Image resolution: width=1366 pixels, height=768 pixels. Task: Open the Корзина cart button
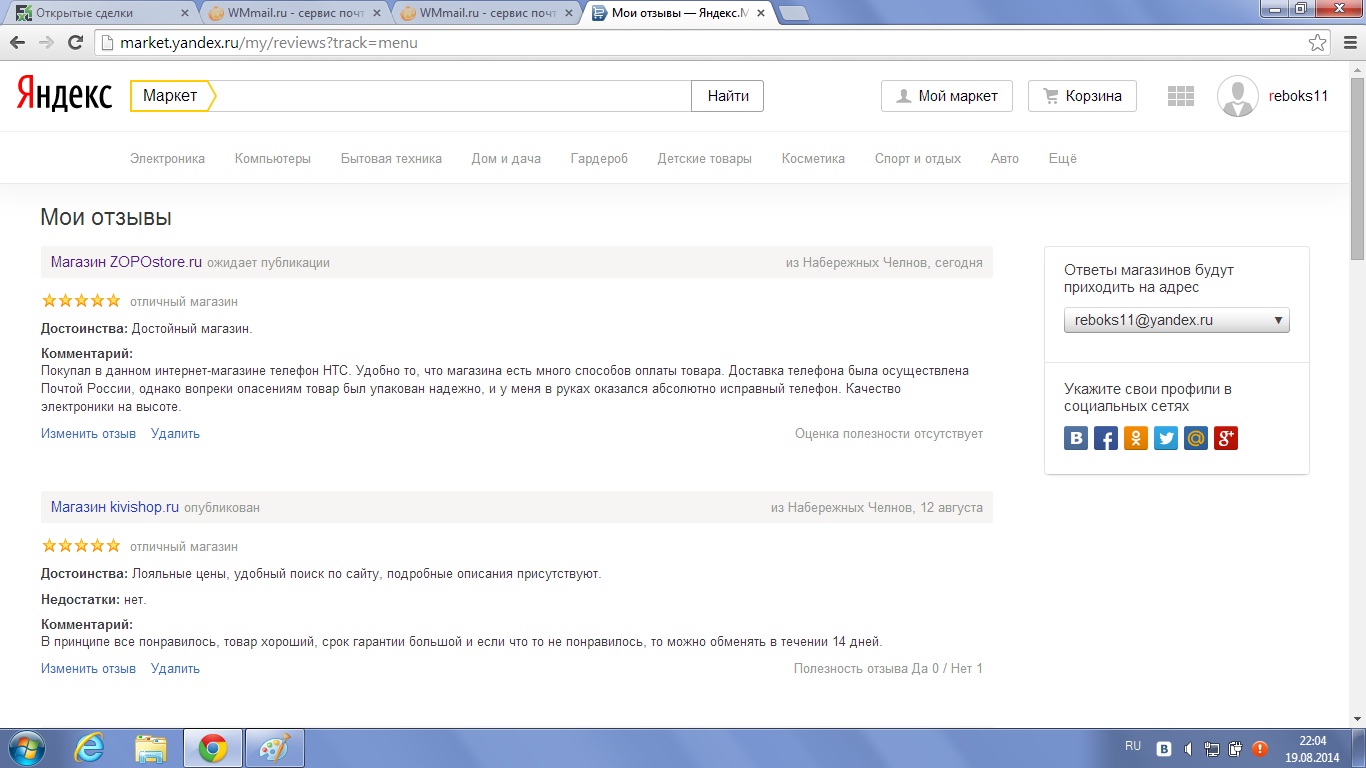pyautogui.click(x=1082, y=96)
